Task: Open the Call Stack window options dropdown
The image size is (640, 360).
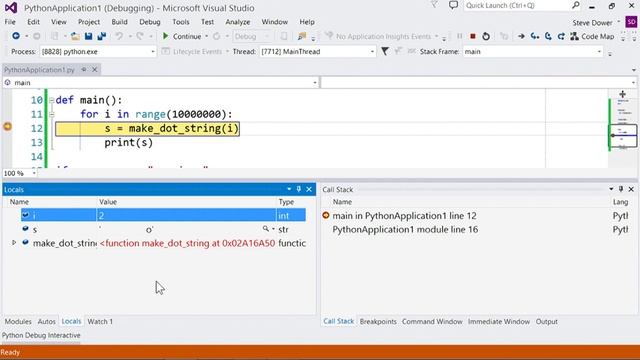Action: (611, 189)
